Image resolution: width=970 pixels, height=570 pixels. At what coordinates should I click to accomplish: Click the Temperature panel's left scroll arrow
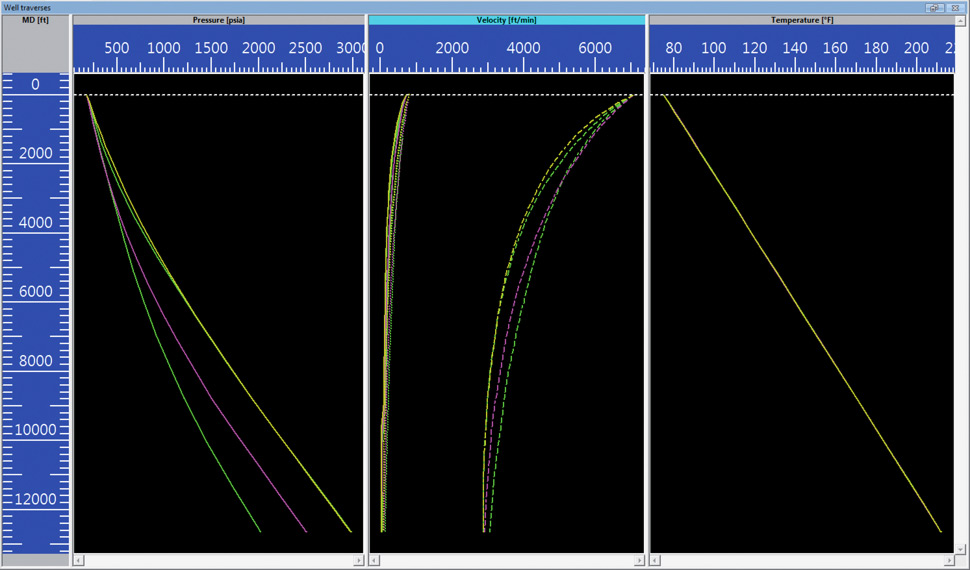coord(656,561)
